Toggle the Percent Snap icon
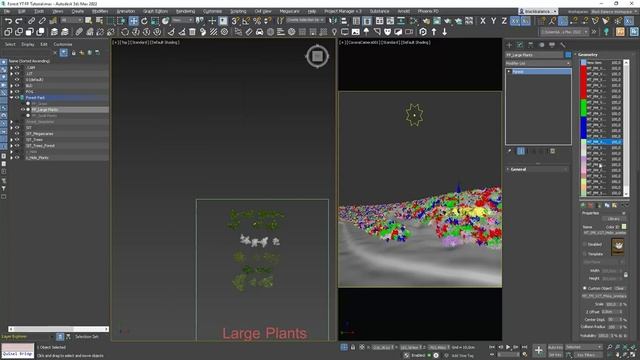Image resolution: width=640 pixels, height=360 pixels. 257,20
